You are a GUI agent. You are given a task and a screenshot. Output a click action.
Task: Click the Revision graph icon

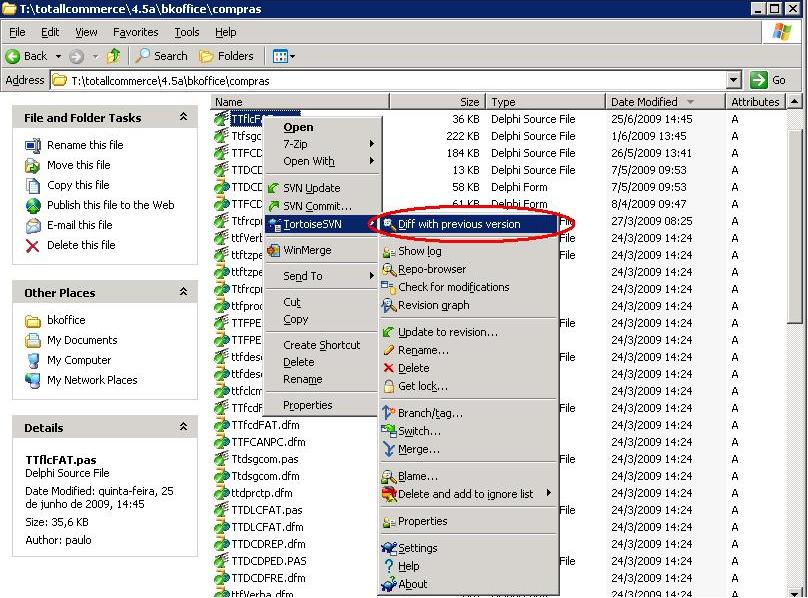coord(389,305)
